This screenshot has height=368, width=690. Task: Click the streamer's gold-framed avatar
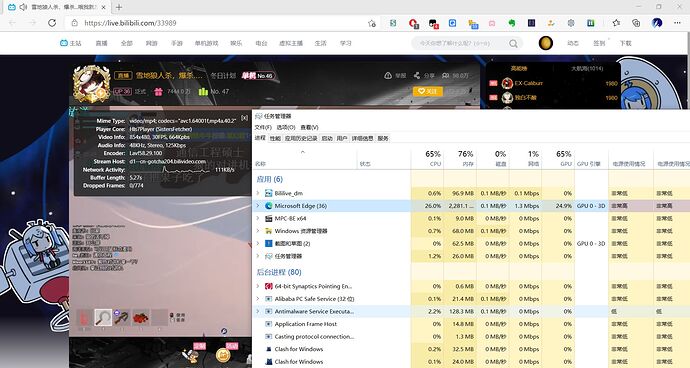91,84
